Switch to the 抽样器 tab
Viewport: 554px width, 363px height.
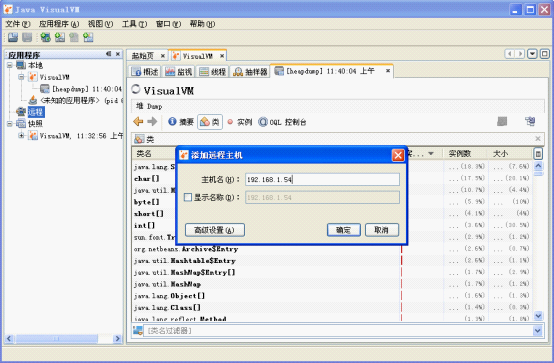tap(251, 72)
